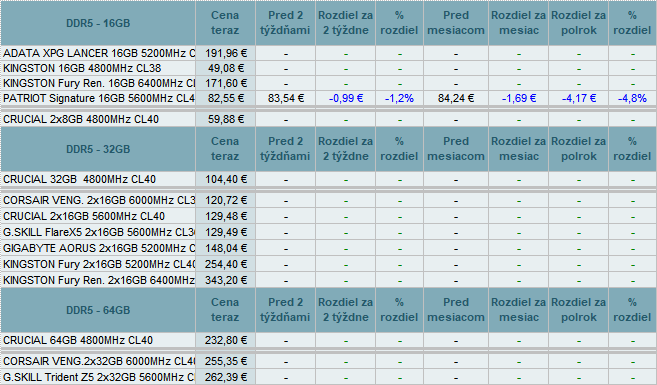
Task: Click the DDR5 - 64GB section header
Action: (98, 310)
